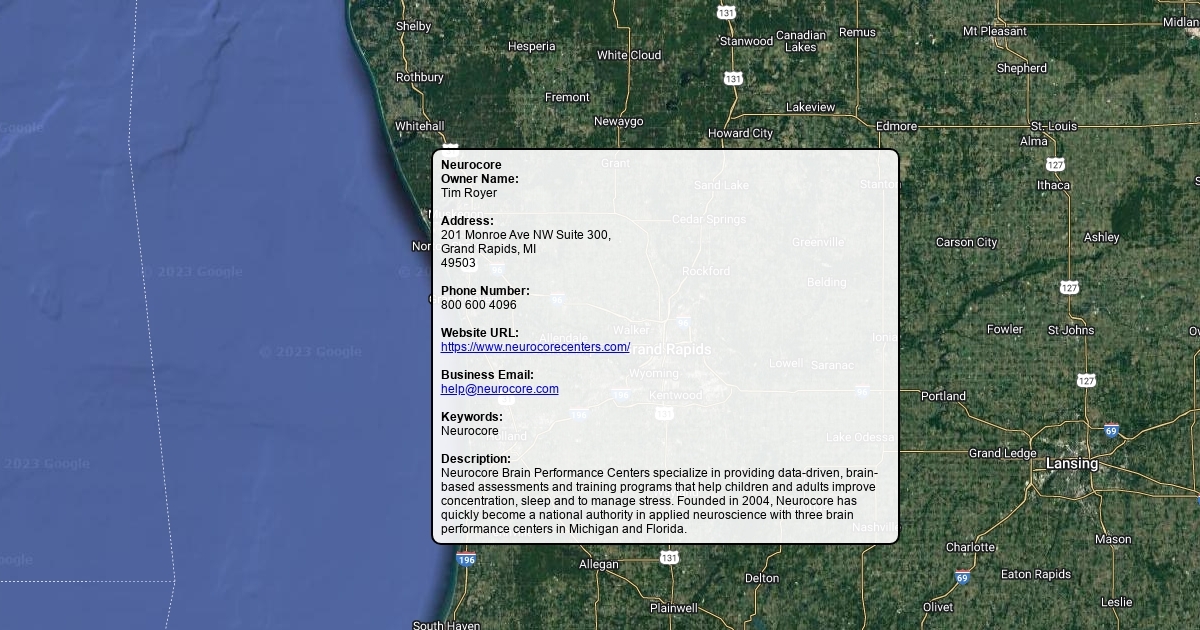
Task: Click the Neurocore title in the info window
Action: coord(471,165)
